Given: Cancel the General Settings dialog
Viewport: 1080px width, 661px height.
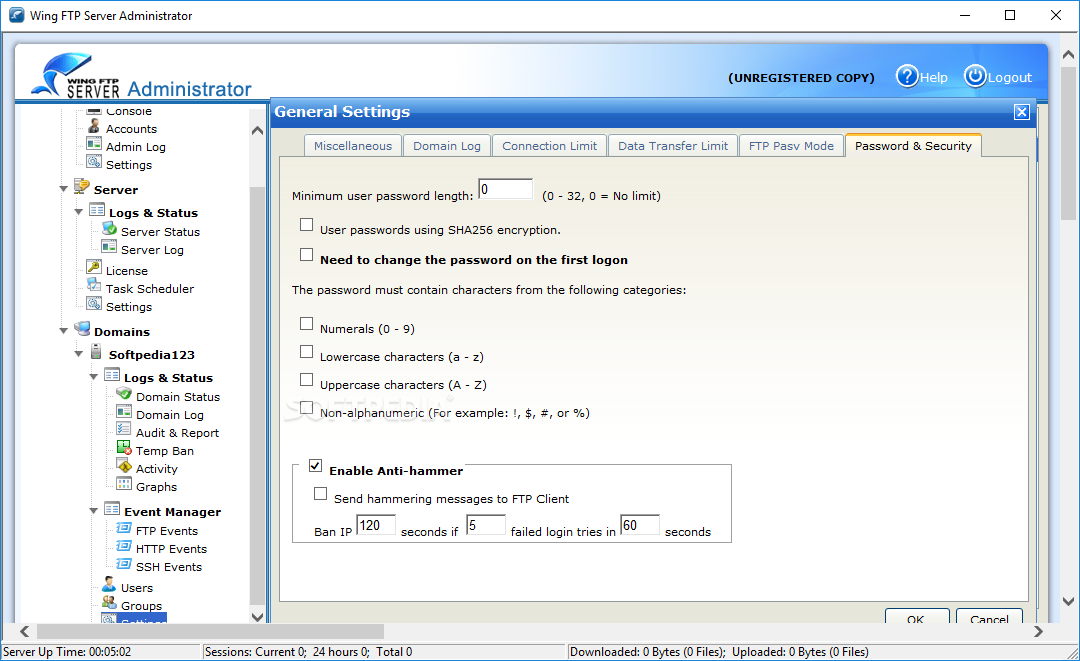Looking at the screenshot, I should point(989,617).
